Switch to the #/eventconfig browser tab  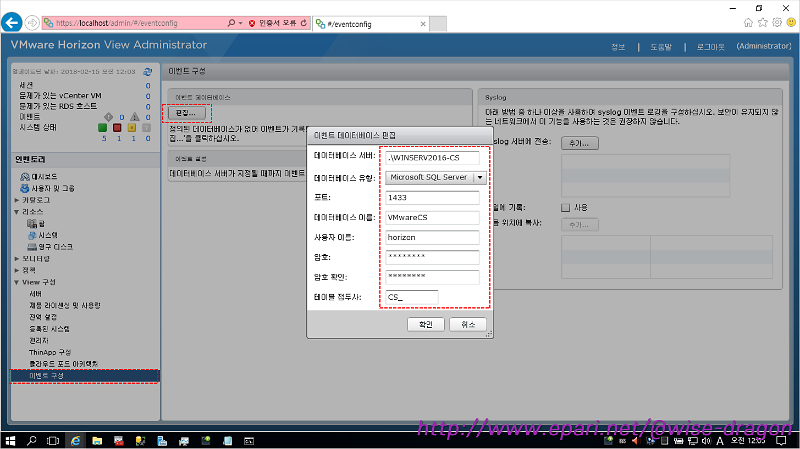click(370, 24)
